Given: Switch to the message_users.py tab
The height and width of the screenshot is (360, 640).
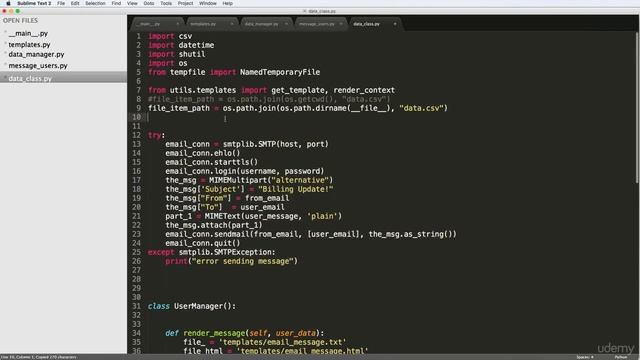Looking at the screenshot, I should (320, 24).
